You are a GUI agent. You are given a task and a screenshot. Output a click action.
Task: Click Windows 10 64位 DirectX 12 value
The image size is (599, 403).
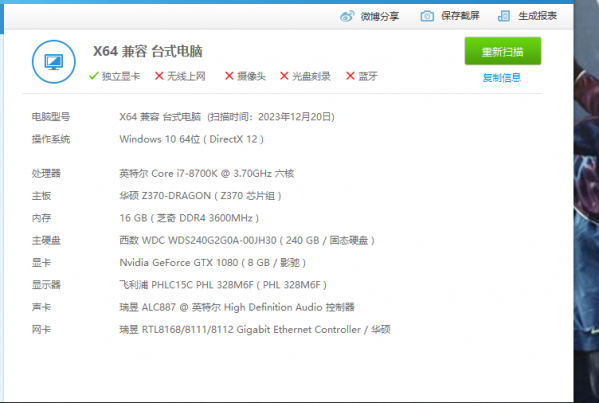191,139
